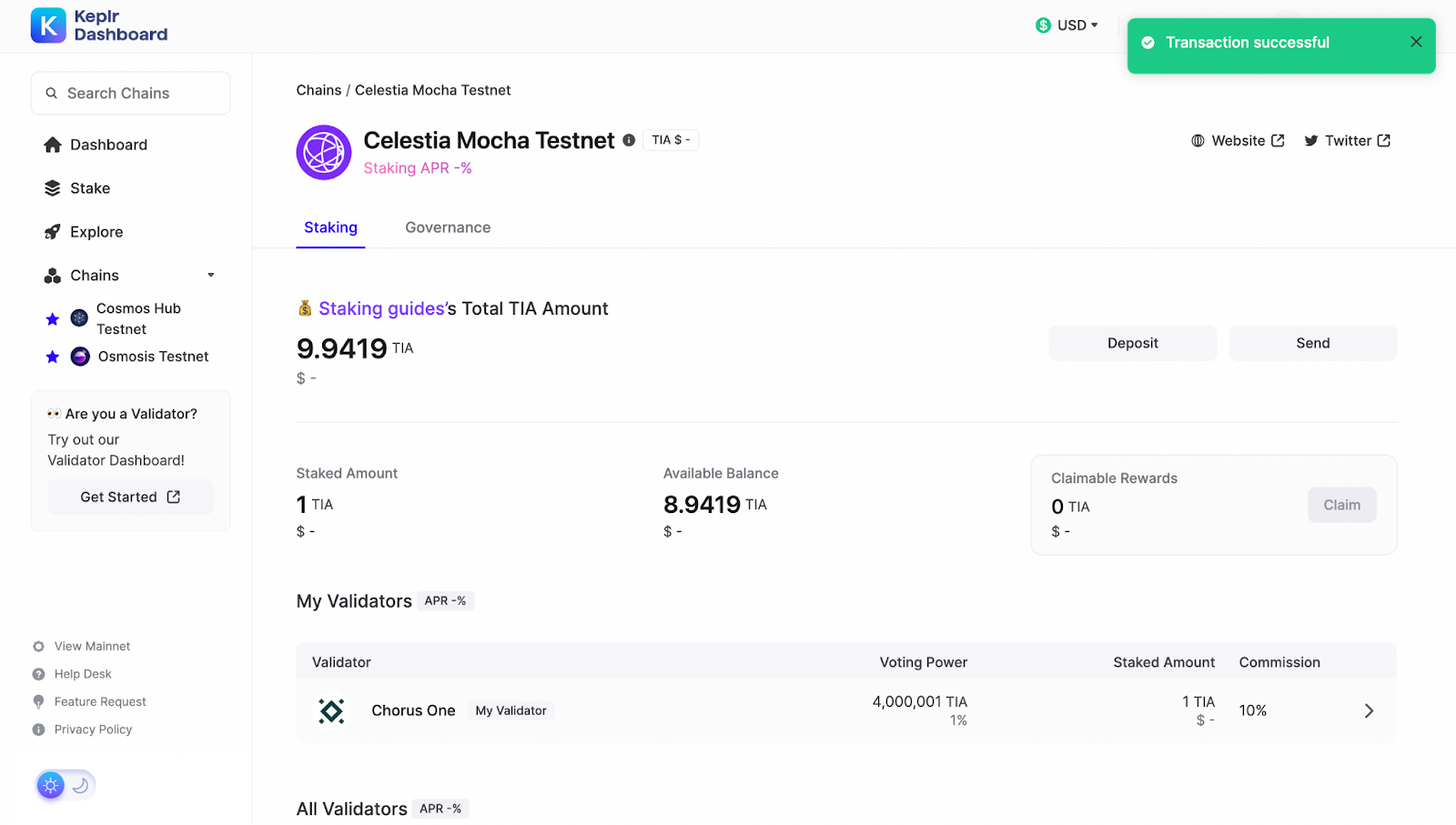The image size is (1456, 825).
Task: Open the Stake page from sidebar
Action: click(90, 188)
